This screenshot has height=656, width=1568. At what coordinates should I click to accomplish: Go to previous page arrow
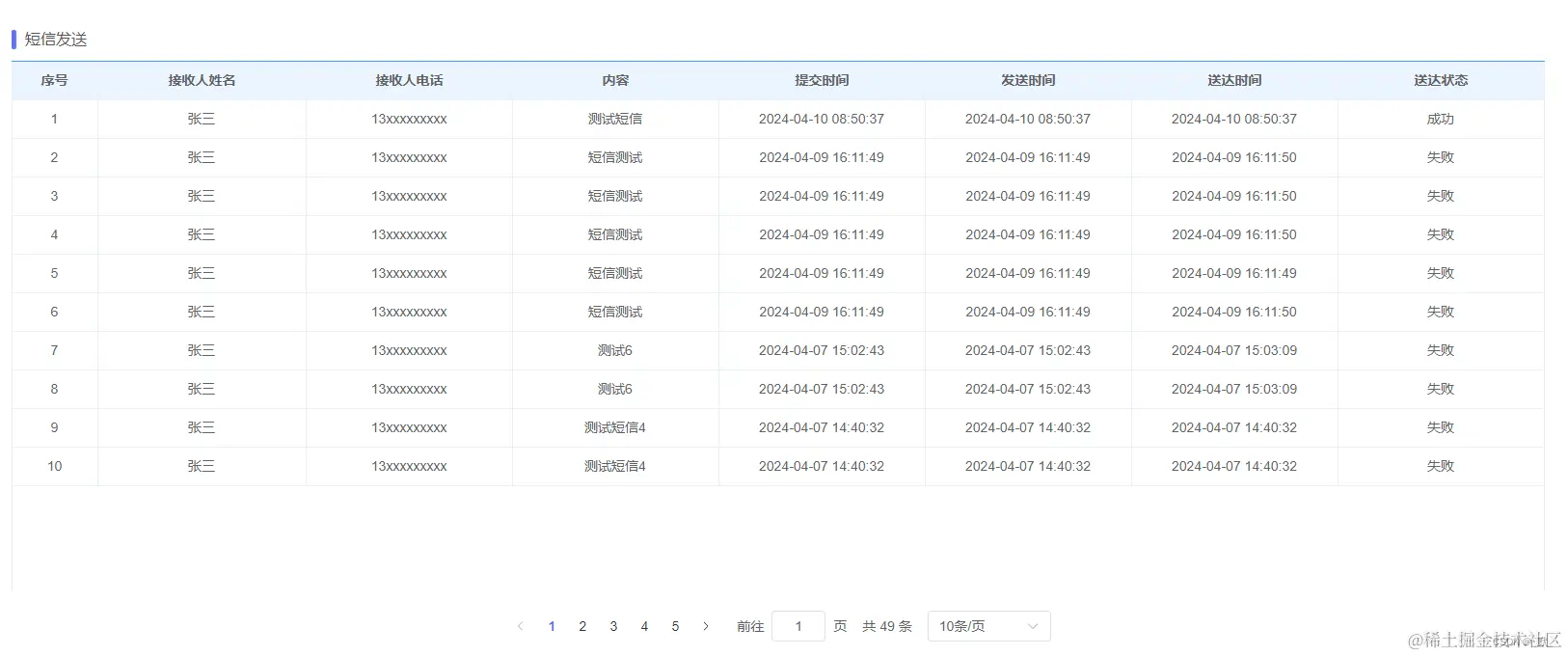click(x=521, y=626)
